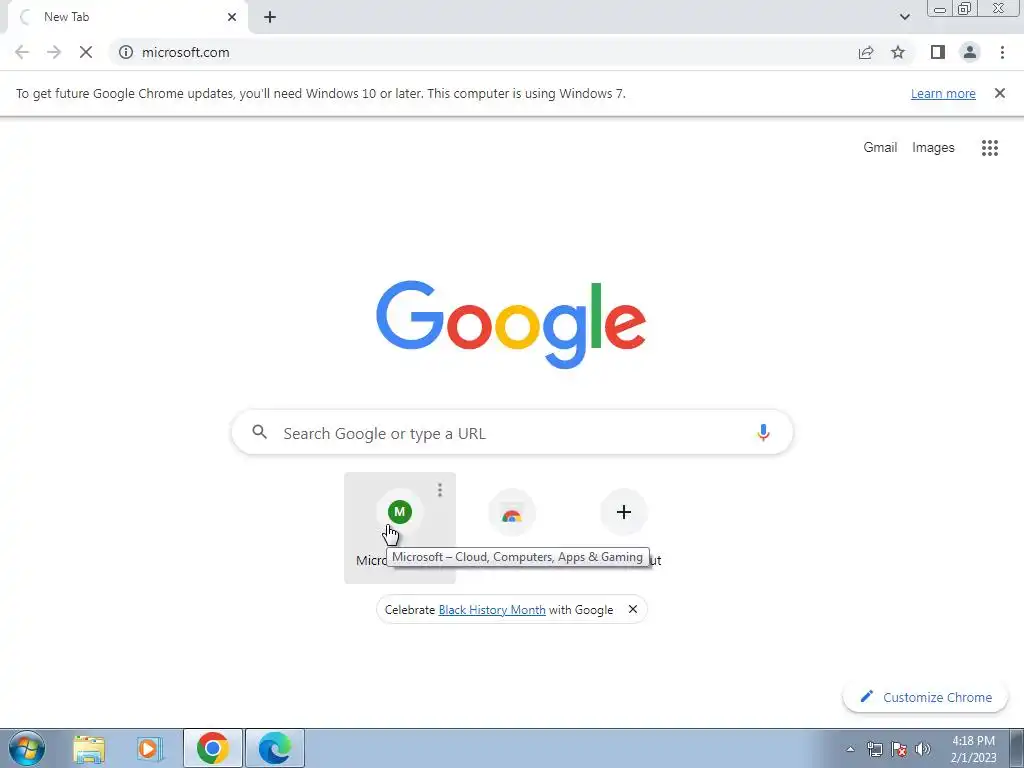
Task: View site information icon beside microsoft.com
Action: (126, 52)
